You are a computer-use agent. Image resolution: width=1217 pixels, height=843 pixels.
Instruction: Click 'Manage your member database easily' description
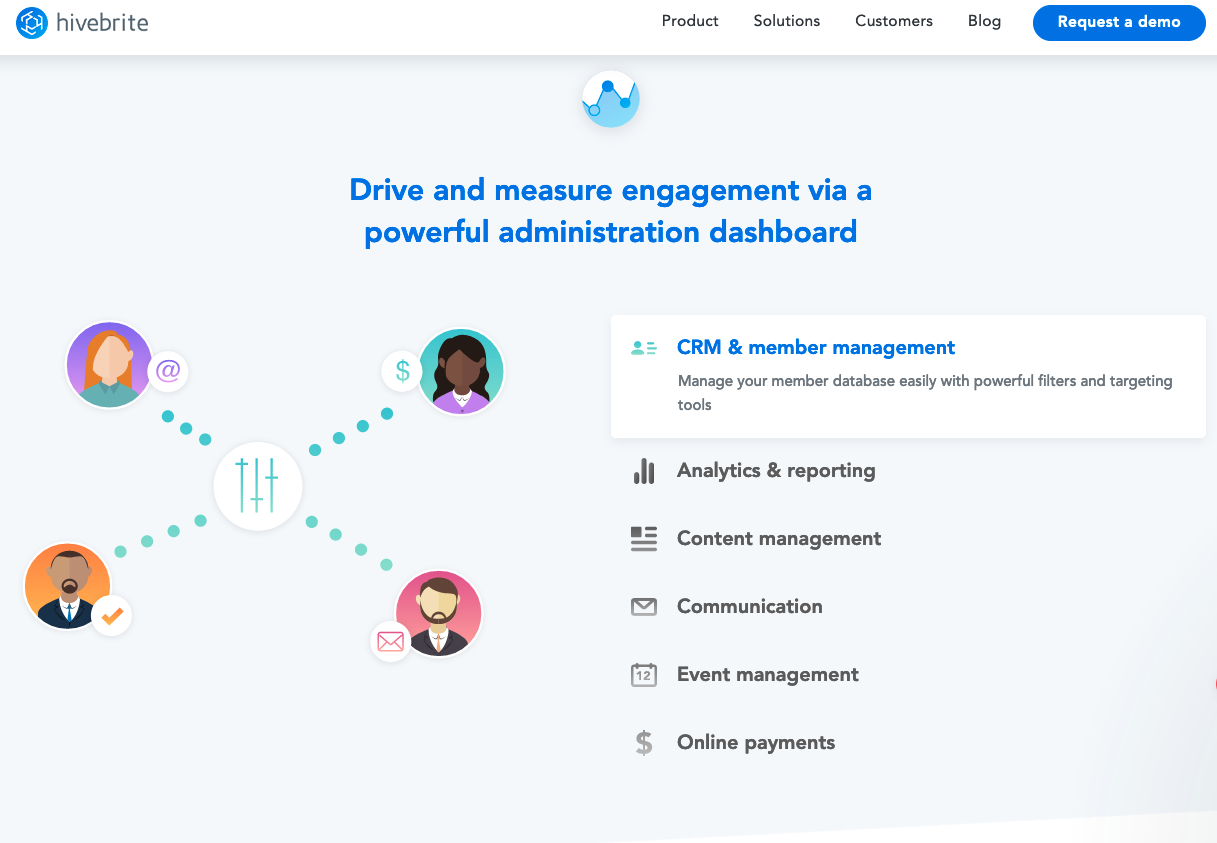(x=925, y=392)
